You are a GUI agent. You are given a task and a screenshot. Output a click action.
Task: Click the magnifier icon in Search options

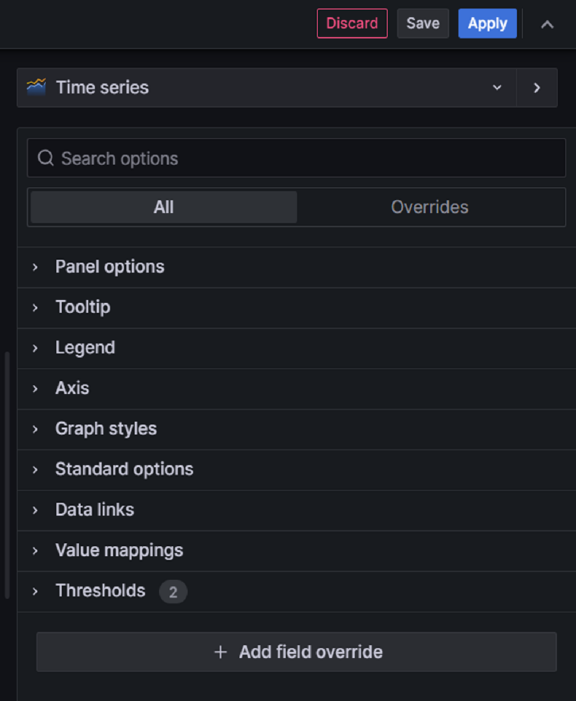point(46,158)
